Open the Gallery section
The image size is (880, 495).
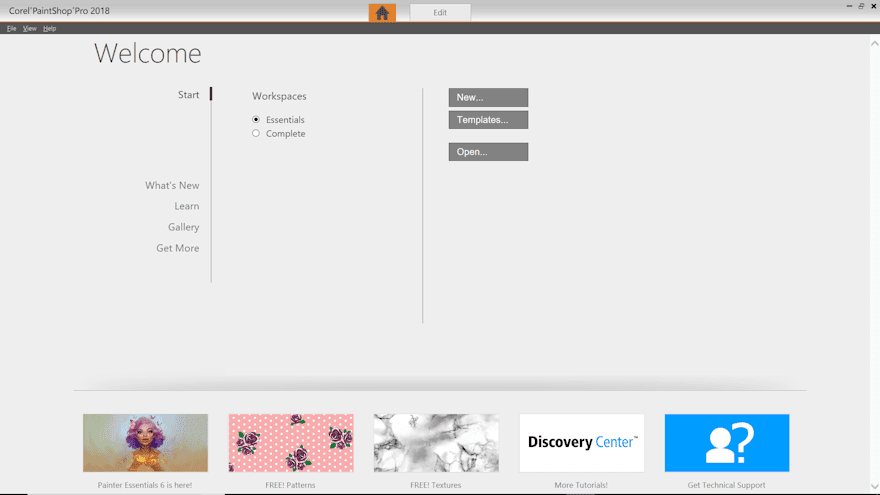(183, 227)
